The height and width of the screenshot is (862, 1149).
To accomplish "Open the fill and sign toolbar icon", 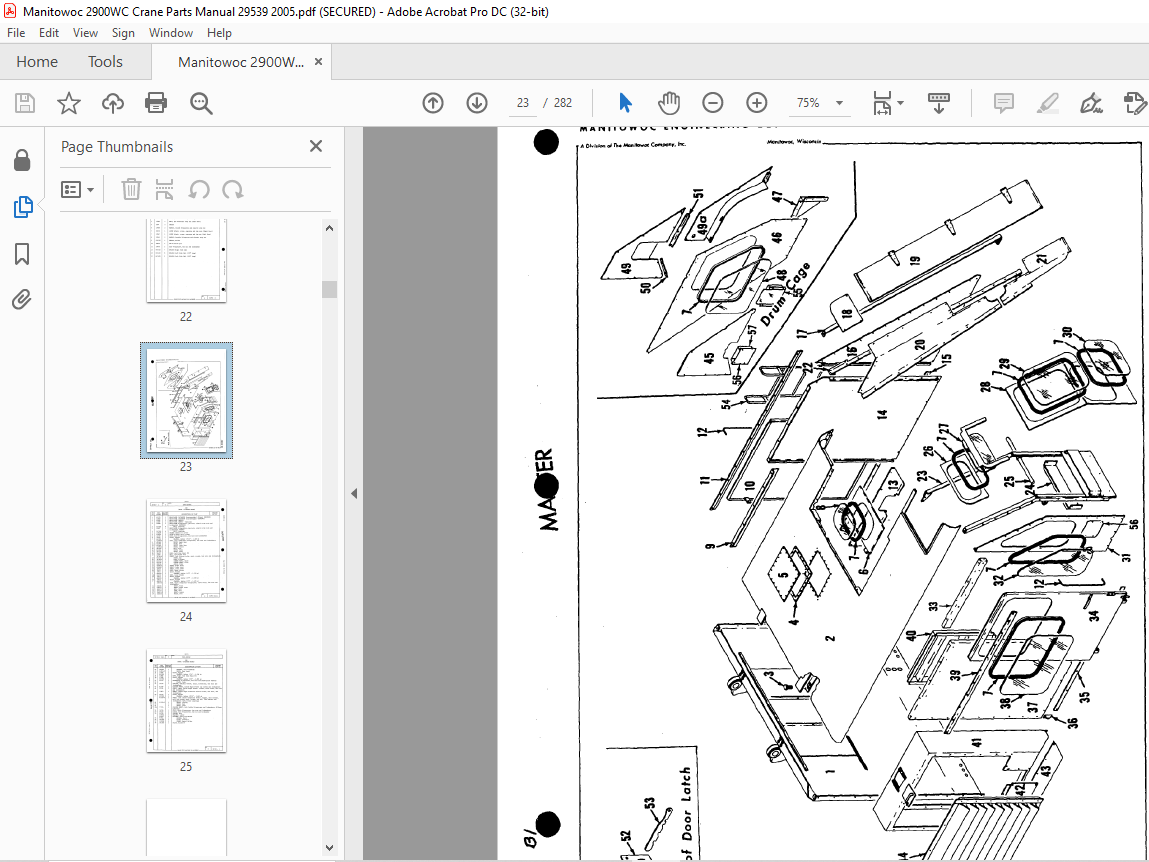I will click(x=1134, y=103).
